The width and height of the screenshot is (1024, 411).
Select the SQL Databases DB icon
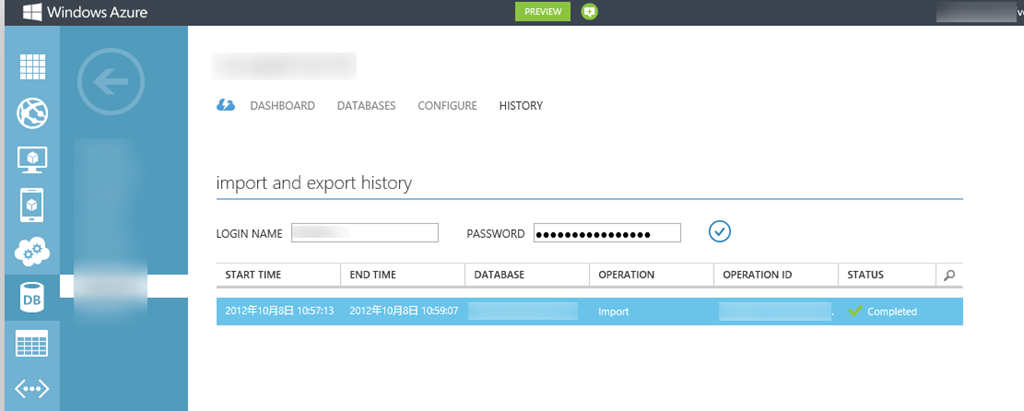[32, 298]
